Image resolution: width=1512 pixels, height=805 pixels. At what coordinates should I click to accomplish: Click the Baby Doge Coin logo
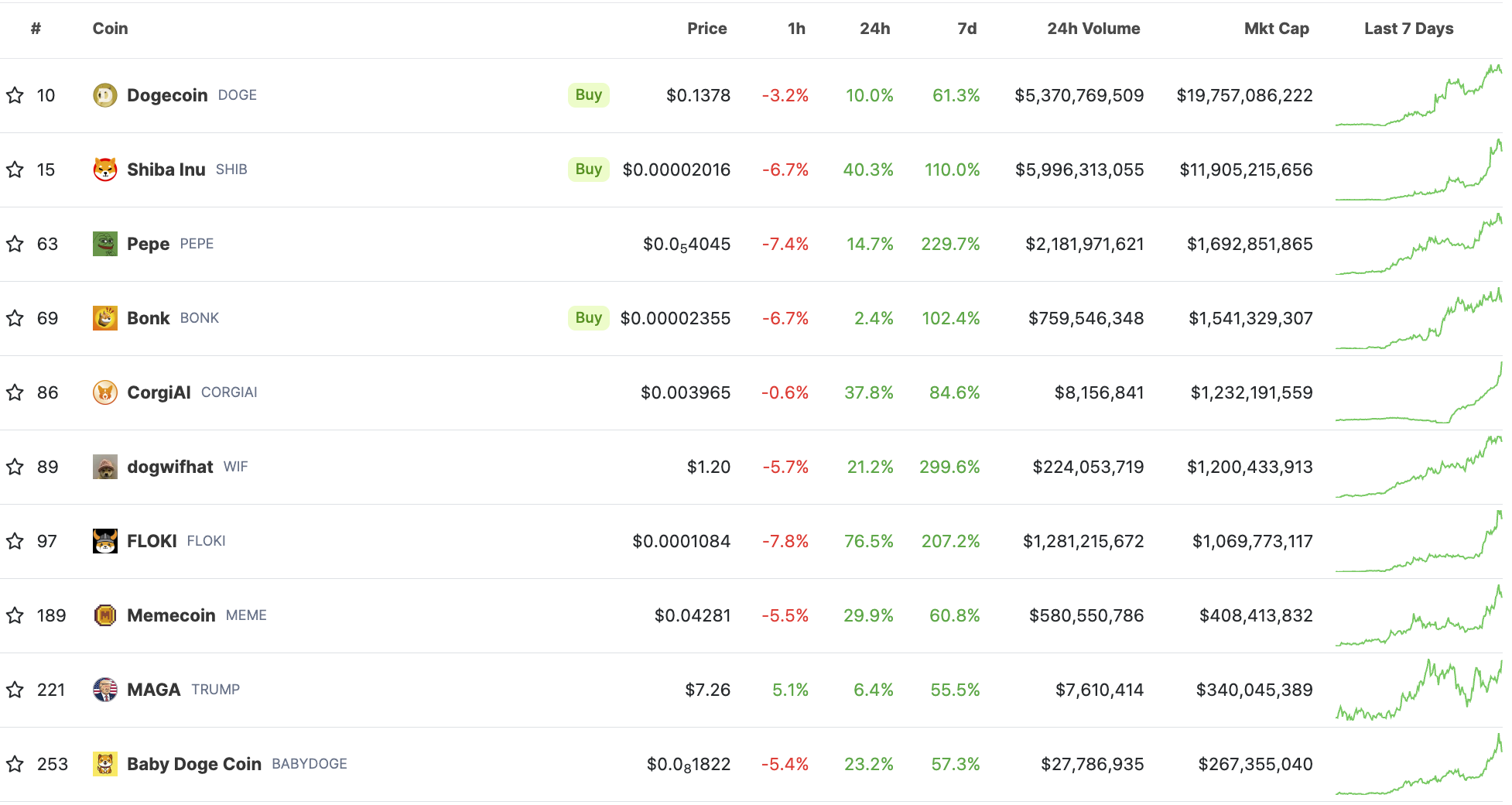pos(105,764)
